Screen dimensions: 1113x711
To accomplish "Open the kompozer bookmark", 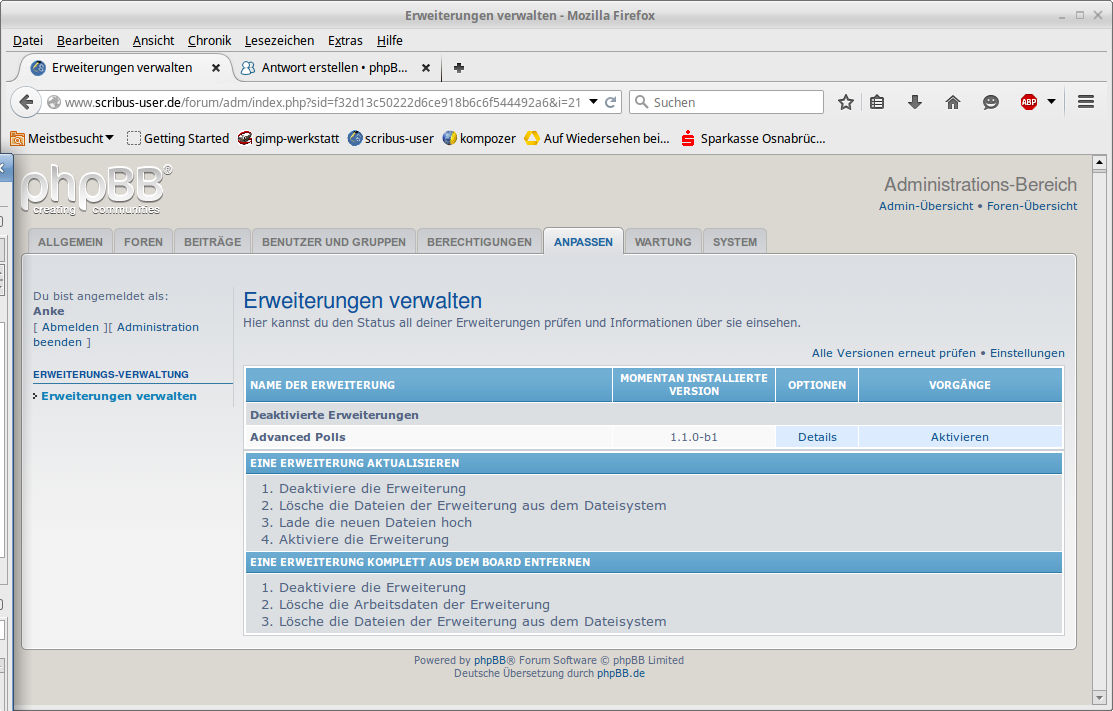I will (x=478, y=138).
